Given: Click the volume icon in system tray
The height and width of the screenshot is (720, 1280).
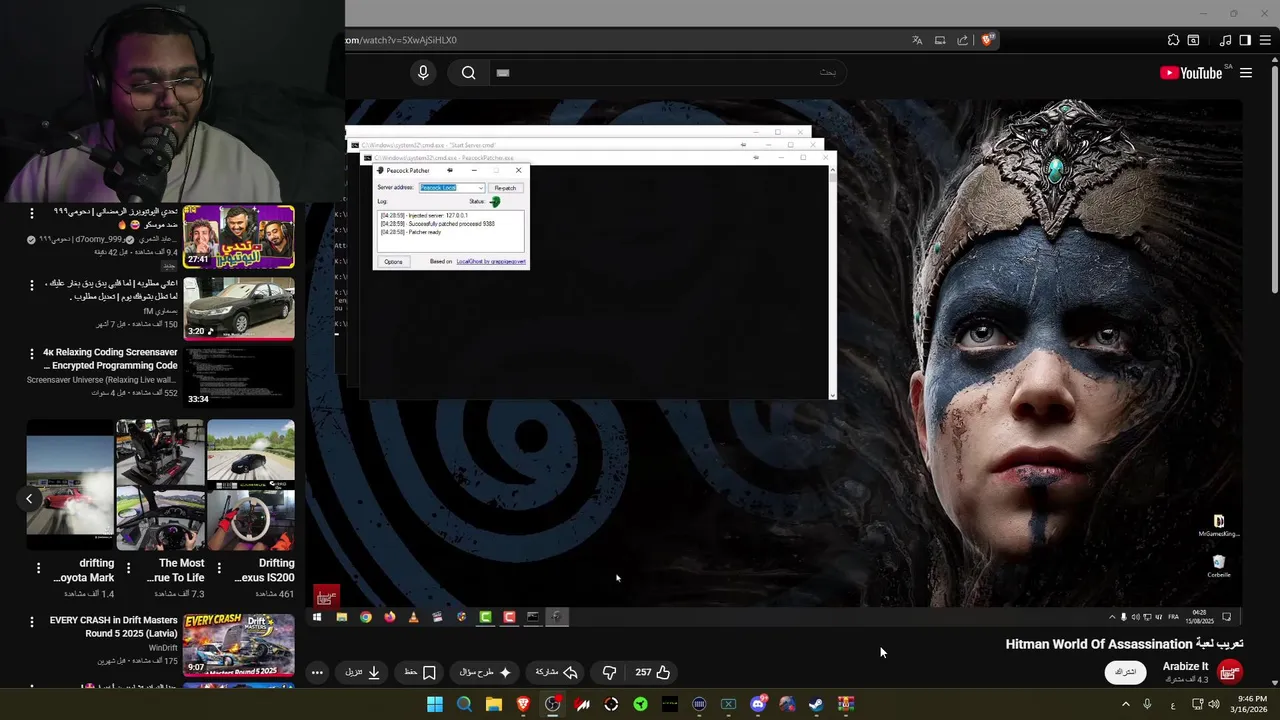Looking at the screenshot, I should (x=1214, y=704).
